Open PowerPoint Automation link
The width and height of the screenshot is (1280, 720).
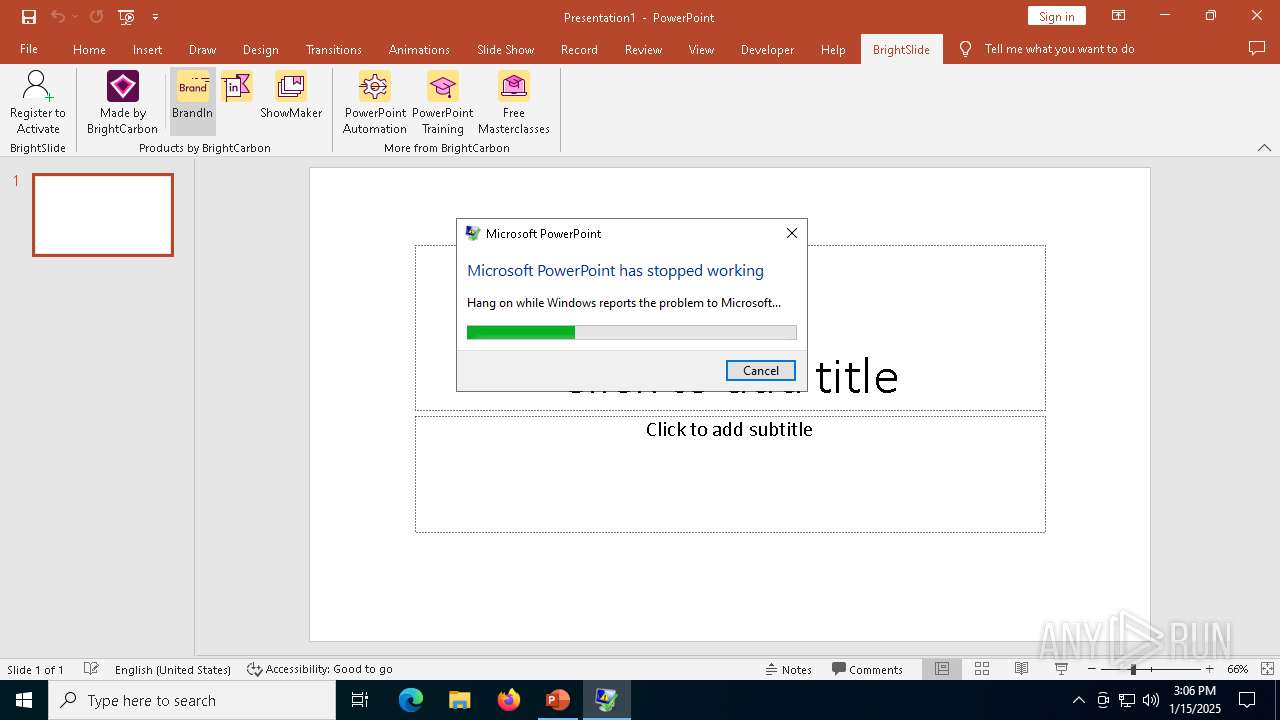tap(375, 102)
